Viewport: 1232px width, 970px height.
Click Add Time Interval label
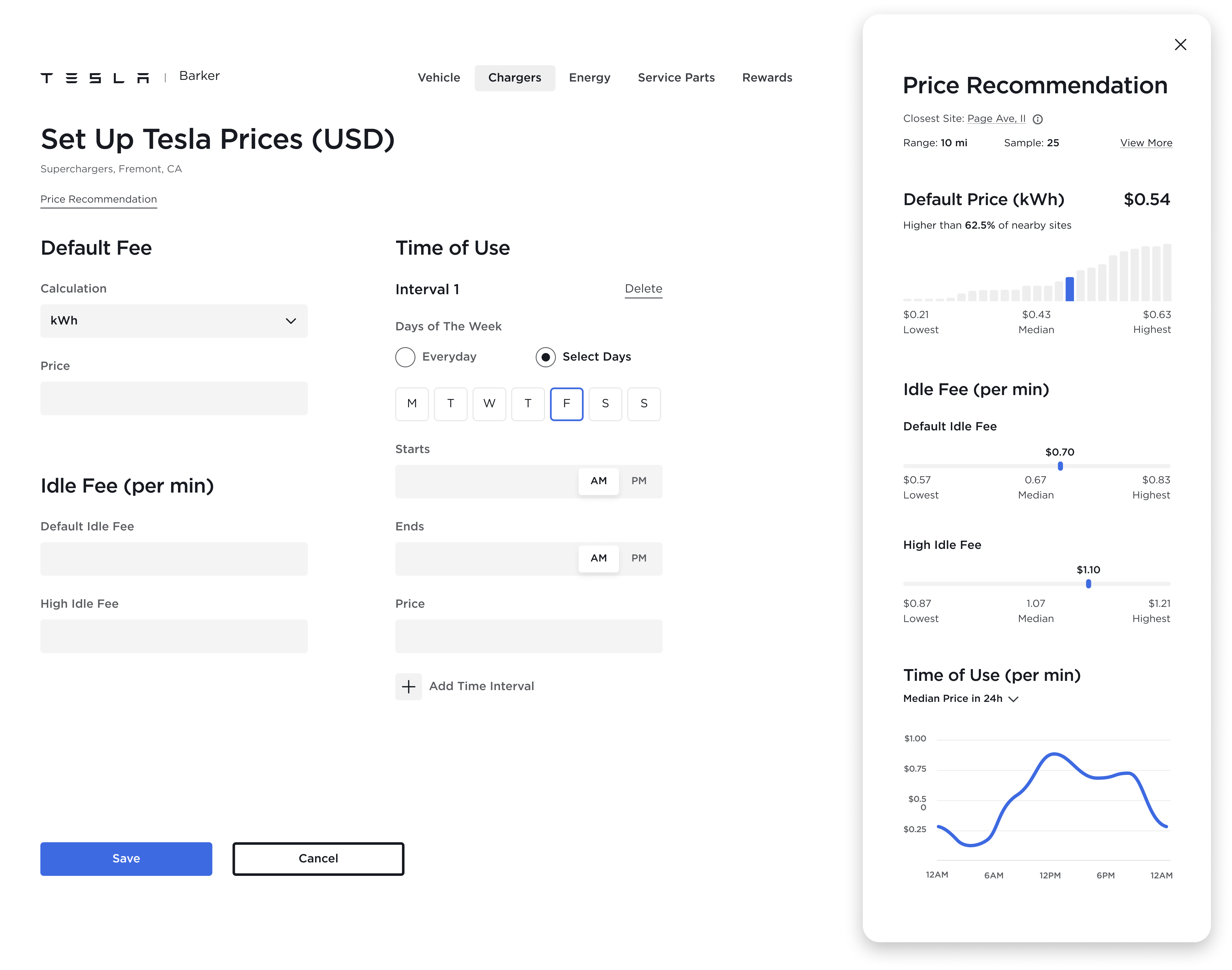(x=481, y=686)
